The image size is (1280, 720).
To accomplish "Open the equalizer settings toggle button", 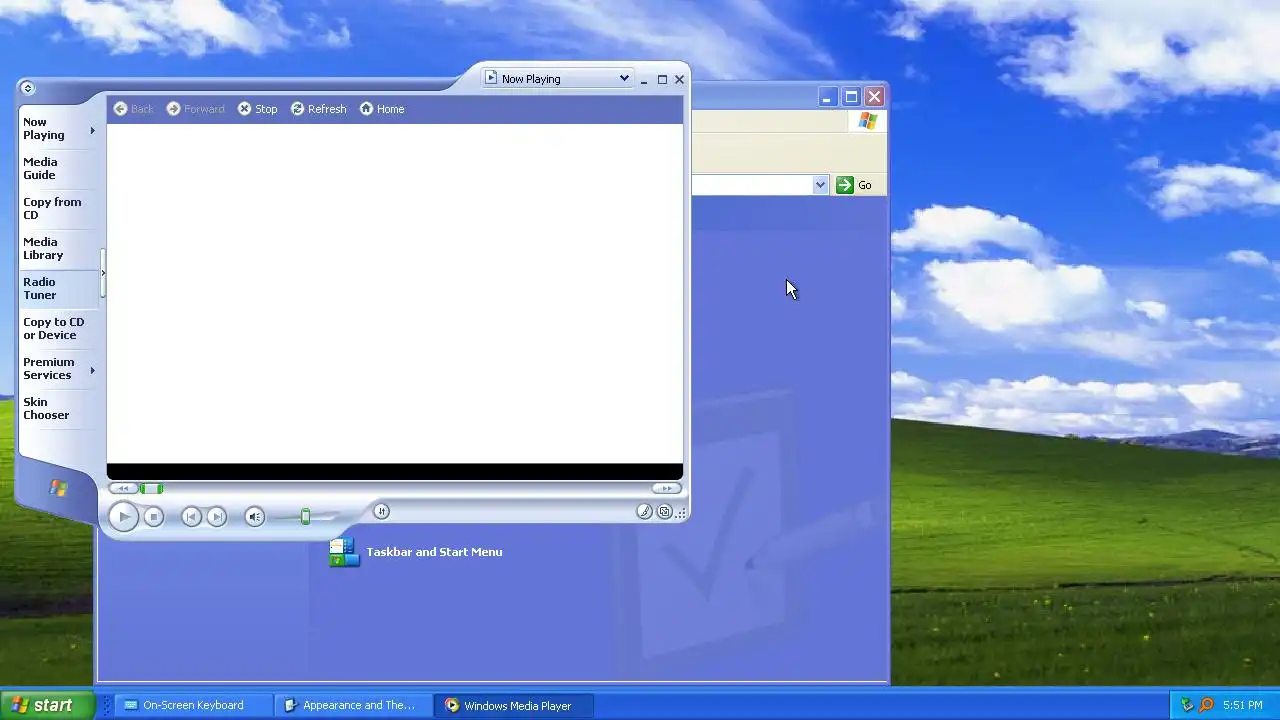I will tap(381, 512).
